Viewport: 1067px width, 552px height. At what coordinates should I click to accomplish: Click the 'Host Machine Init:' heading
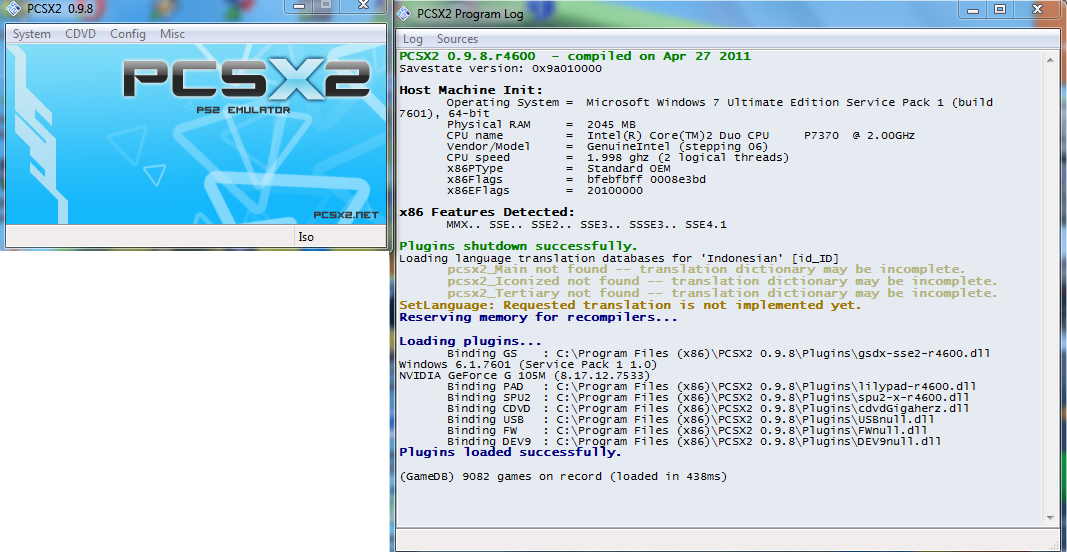(x=470, y=90)
